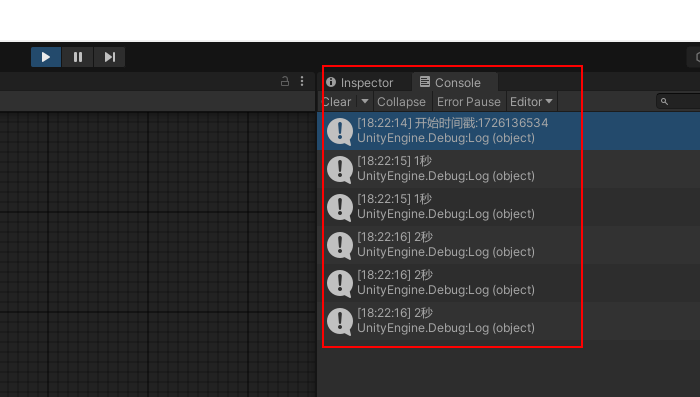Screen dimensions: 700x397
Task: Click the Play button in toolbar
Action: click(x=46, y=57)
